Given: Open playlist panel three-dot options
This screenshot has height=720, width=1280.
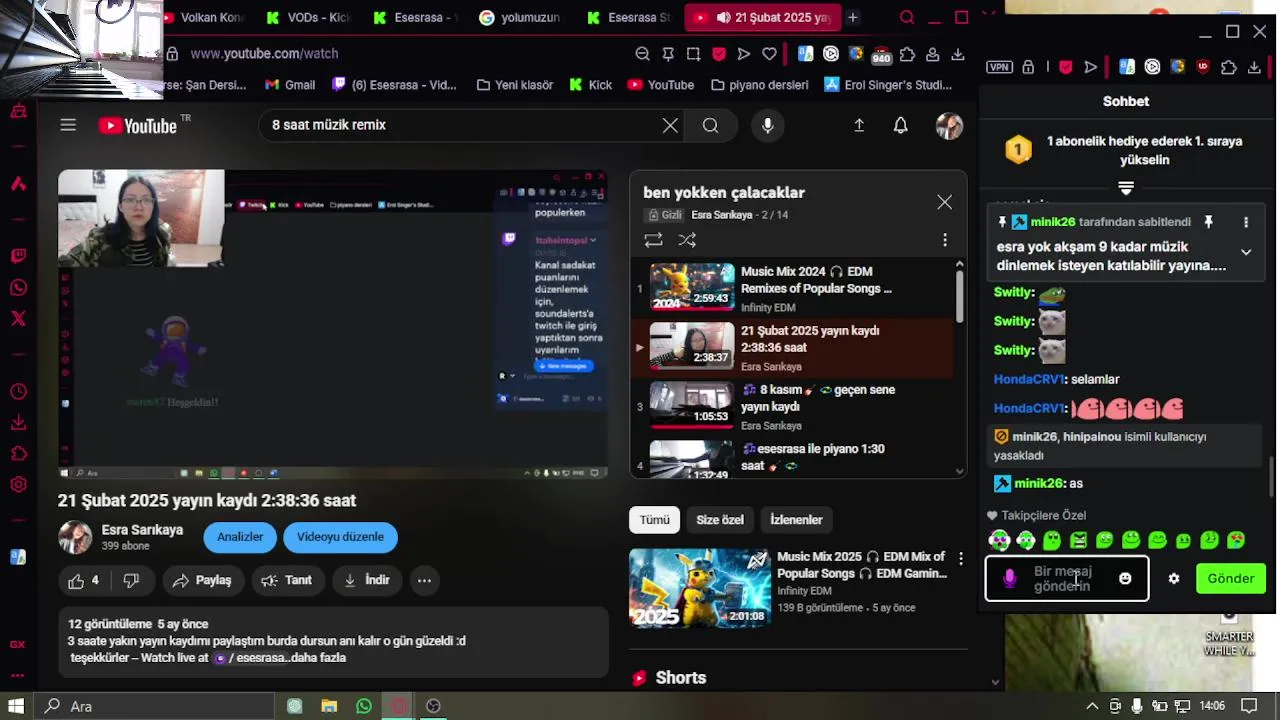Looking at the screenshot, I should (x=944, y=240).
